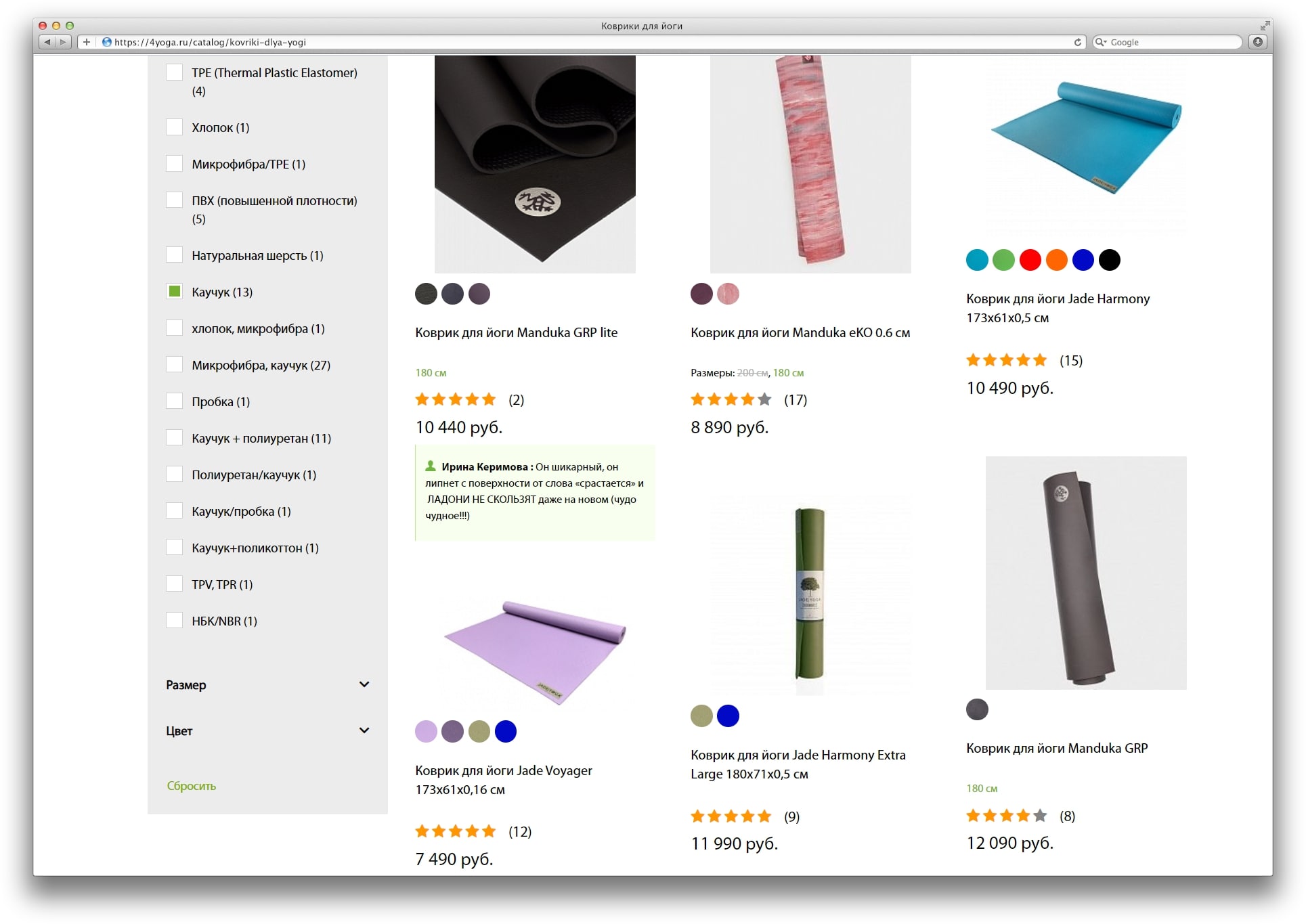The height and width of the screenshot is (924, 1306).
Task: Click the plus add-bookmark button
Action: pos(86,42)
